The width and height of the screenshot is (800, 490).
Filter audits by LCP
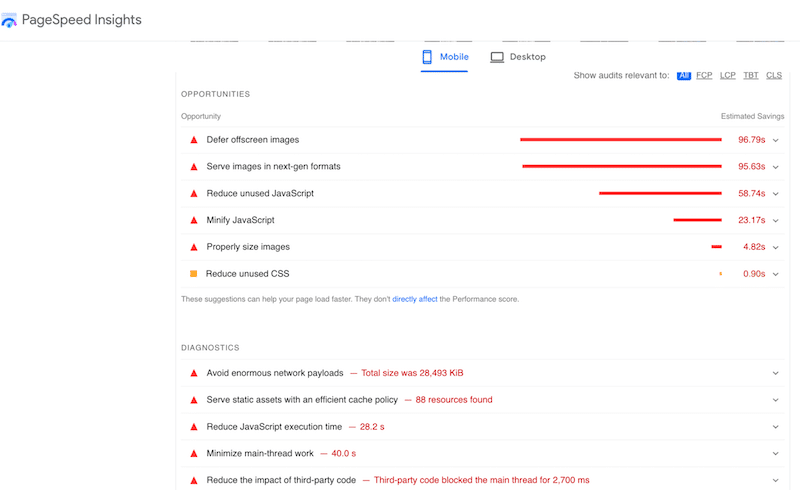727,75
